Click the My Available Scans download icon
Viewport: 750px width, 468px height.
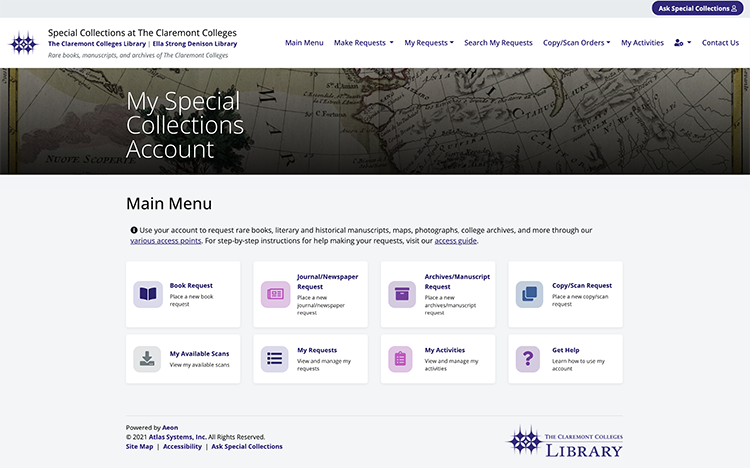tap(148, 359)
